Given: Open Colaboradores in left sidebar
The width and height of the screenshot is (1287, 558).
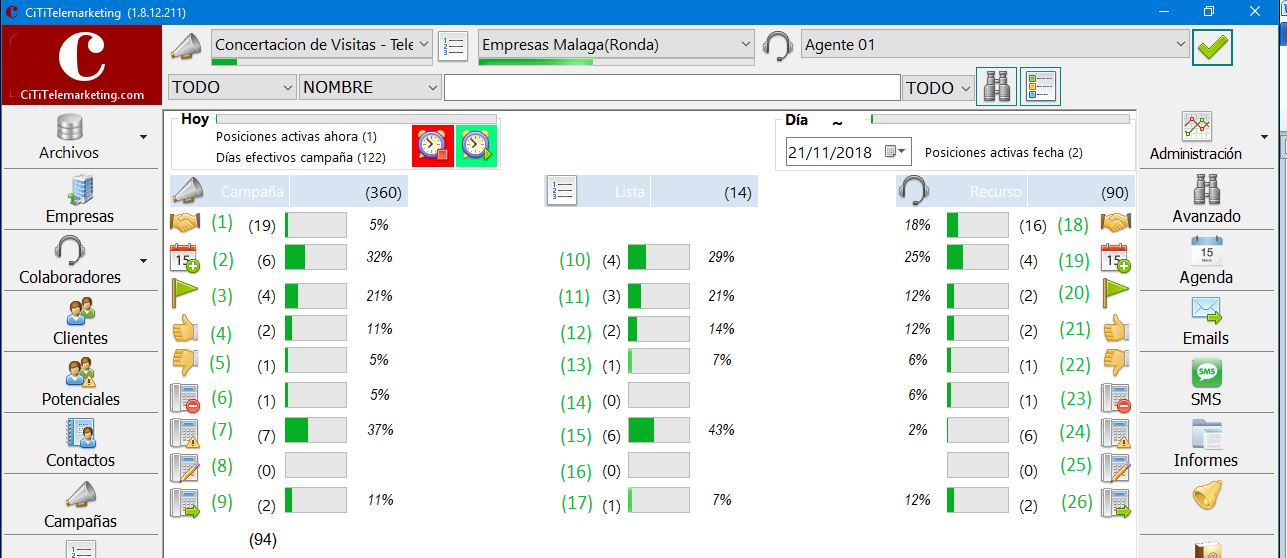Looking at the screenshot, I should 69,261.
